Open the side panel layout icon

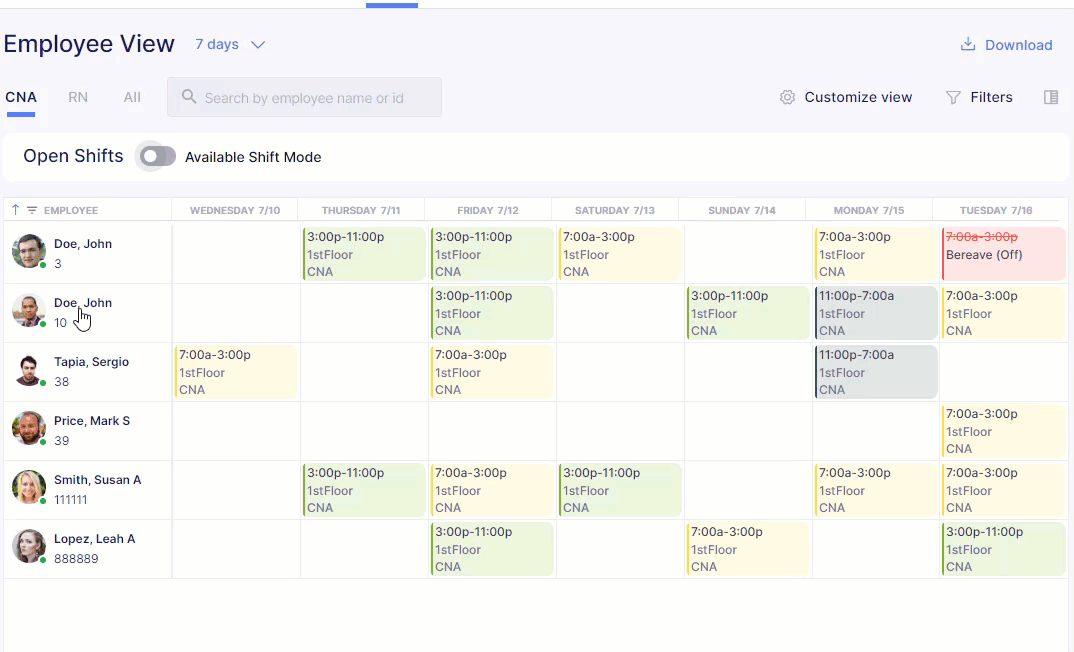[x=1051, y=97]
